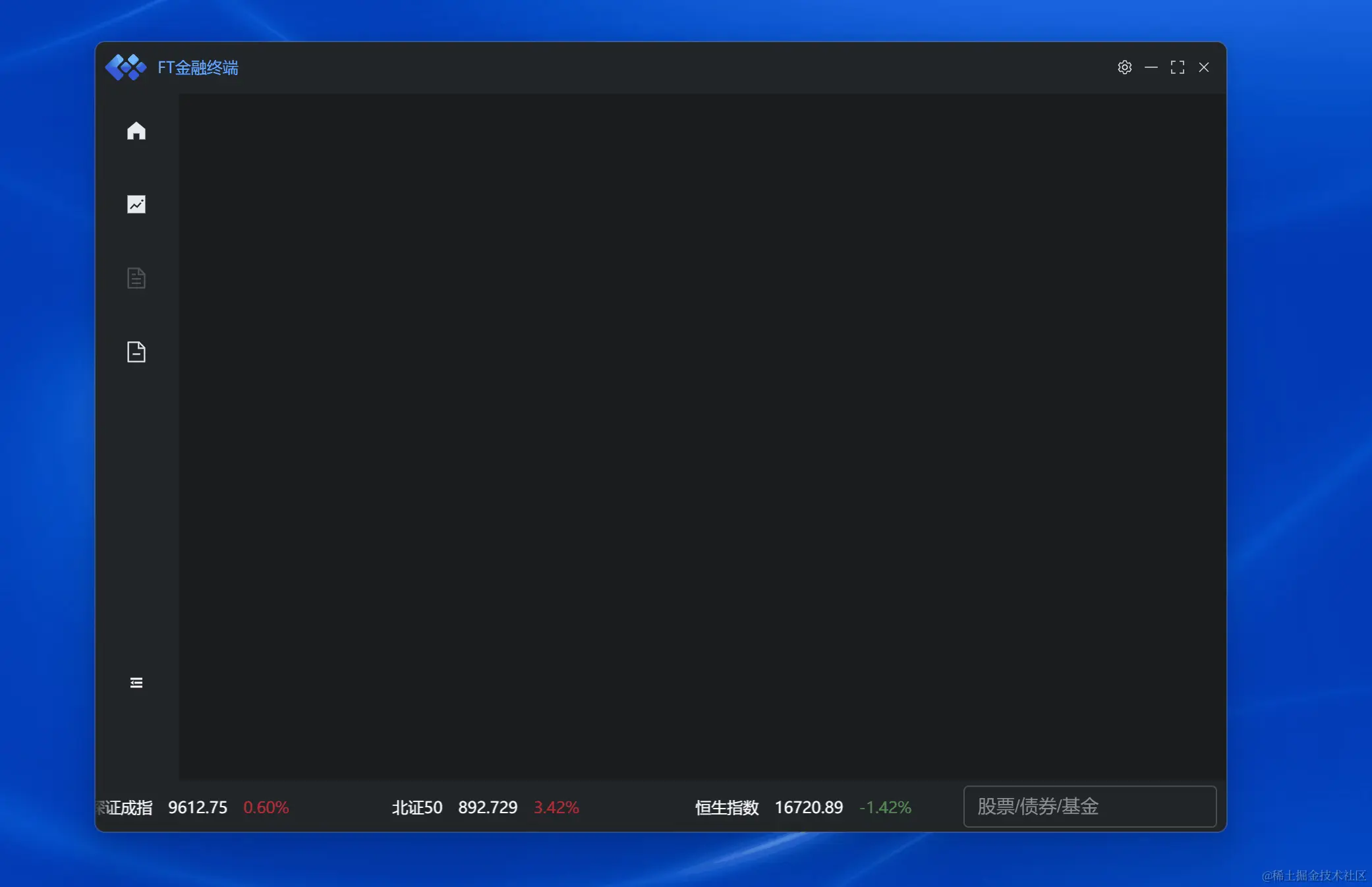Select the 北证50 index label
Image resolution: width=1372 pixels, height=887 pixels.
417,807
